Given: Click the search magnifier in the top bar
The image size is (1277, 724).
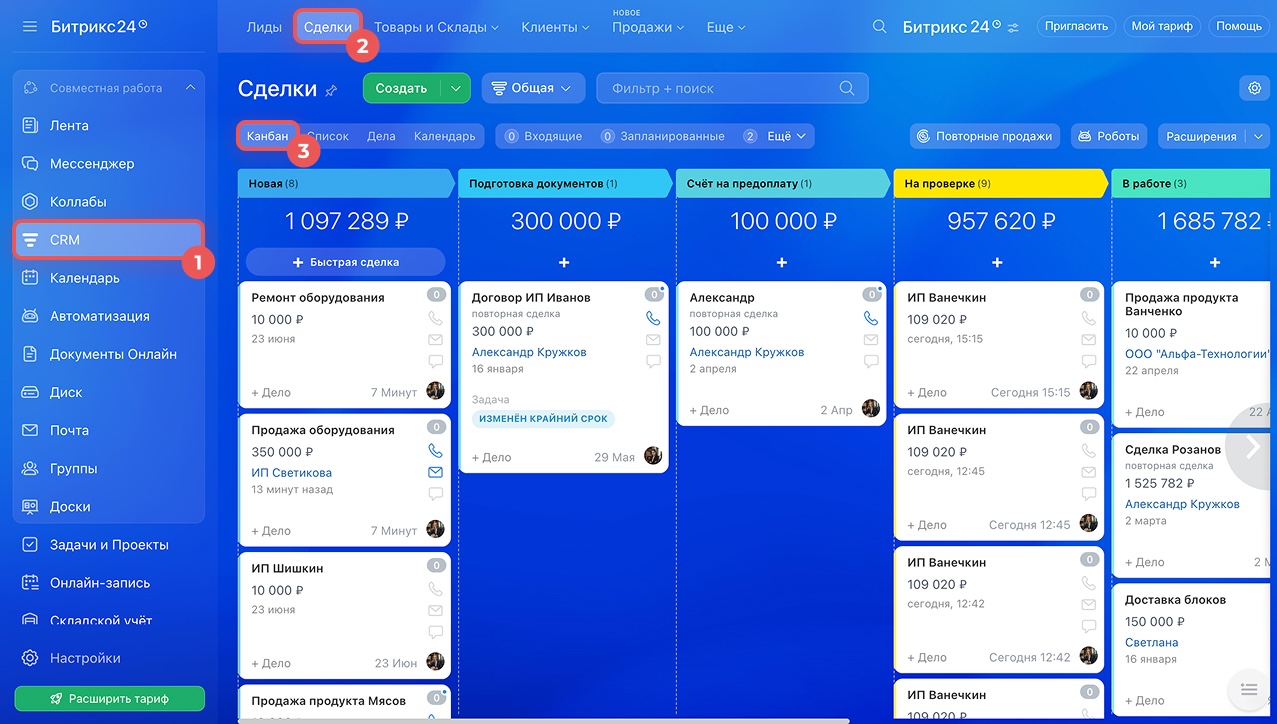Looking at the screenshot, I should [x=880, y=27].
